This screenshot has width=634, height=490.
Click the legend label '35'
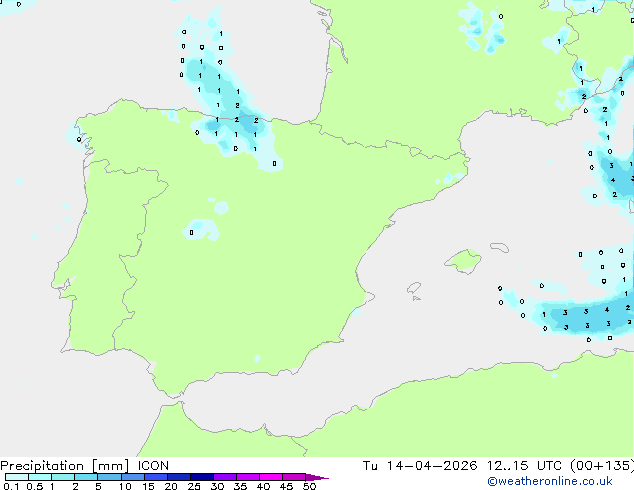240,486
